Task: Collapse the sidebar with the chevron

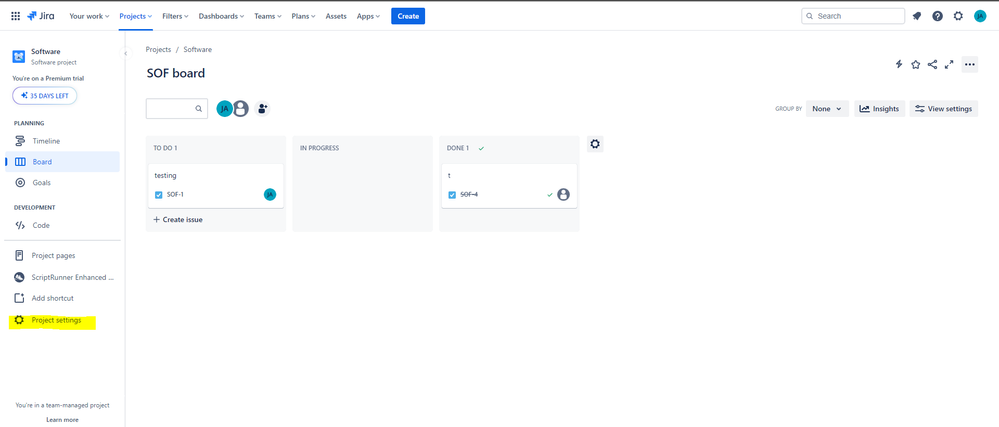Action: (126, 54)
